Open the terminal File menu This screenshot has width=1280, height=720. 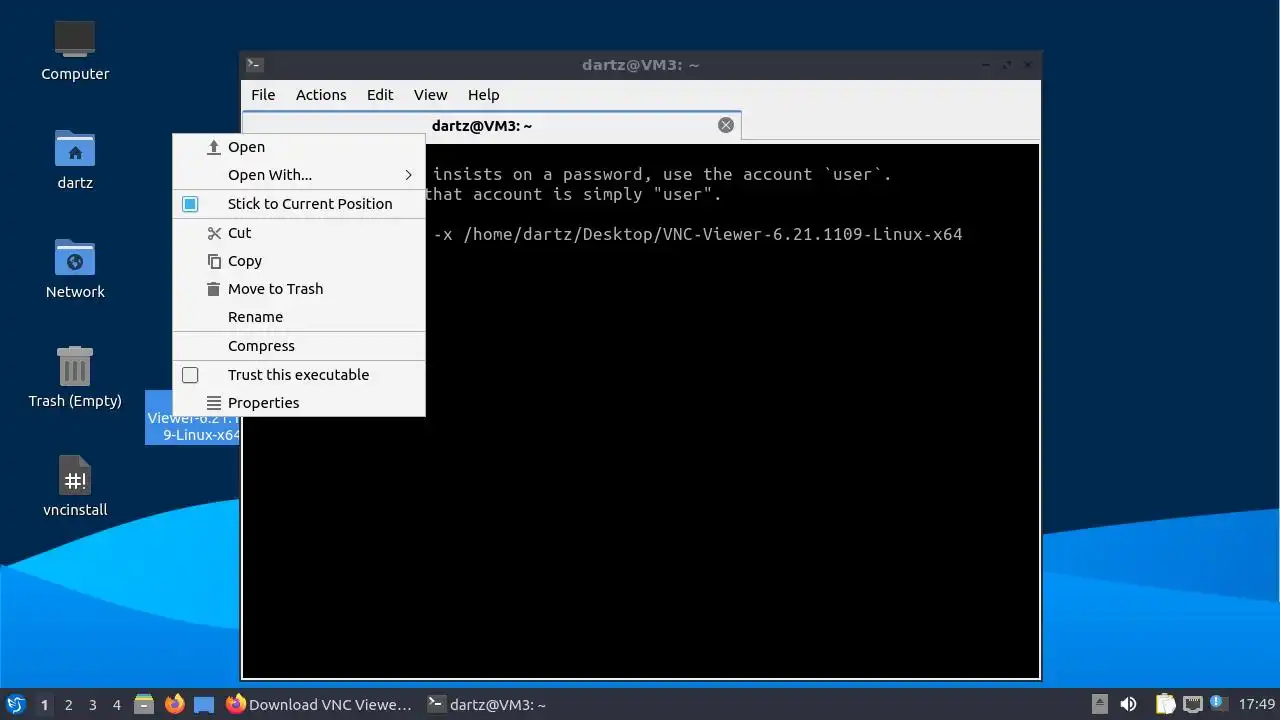pos(263,95)
